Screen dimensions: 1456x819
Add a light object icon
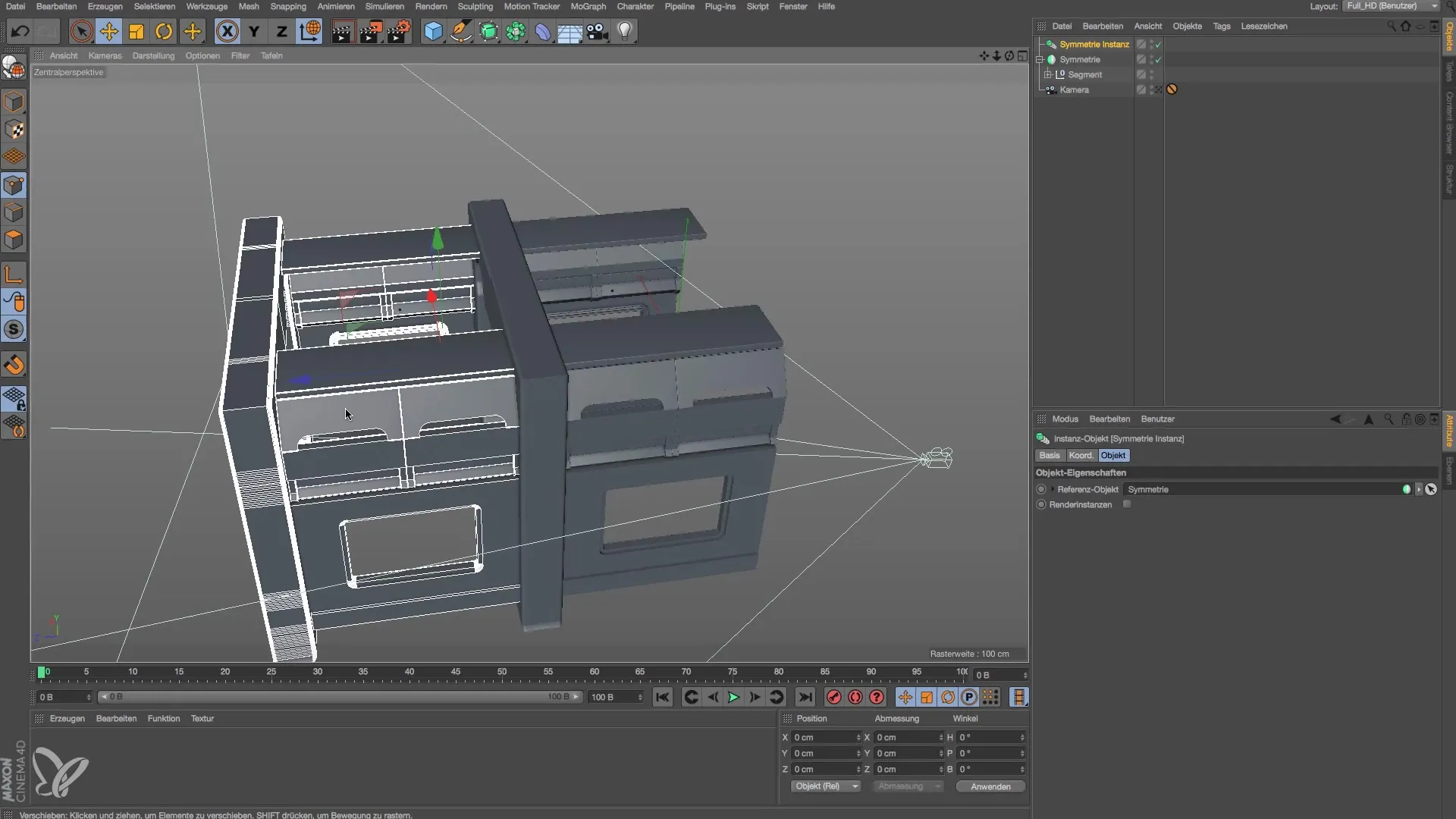point(625,31)
